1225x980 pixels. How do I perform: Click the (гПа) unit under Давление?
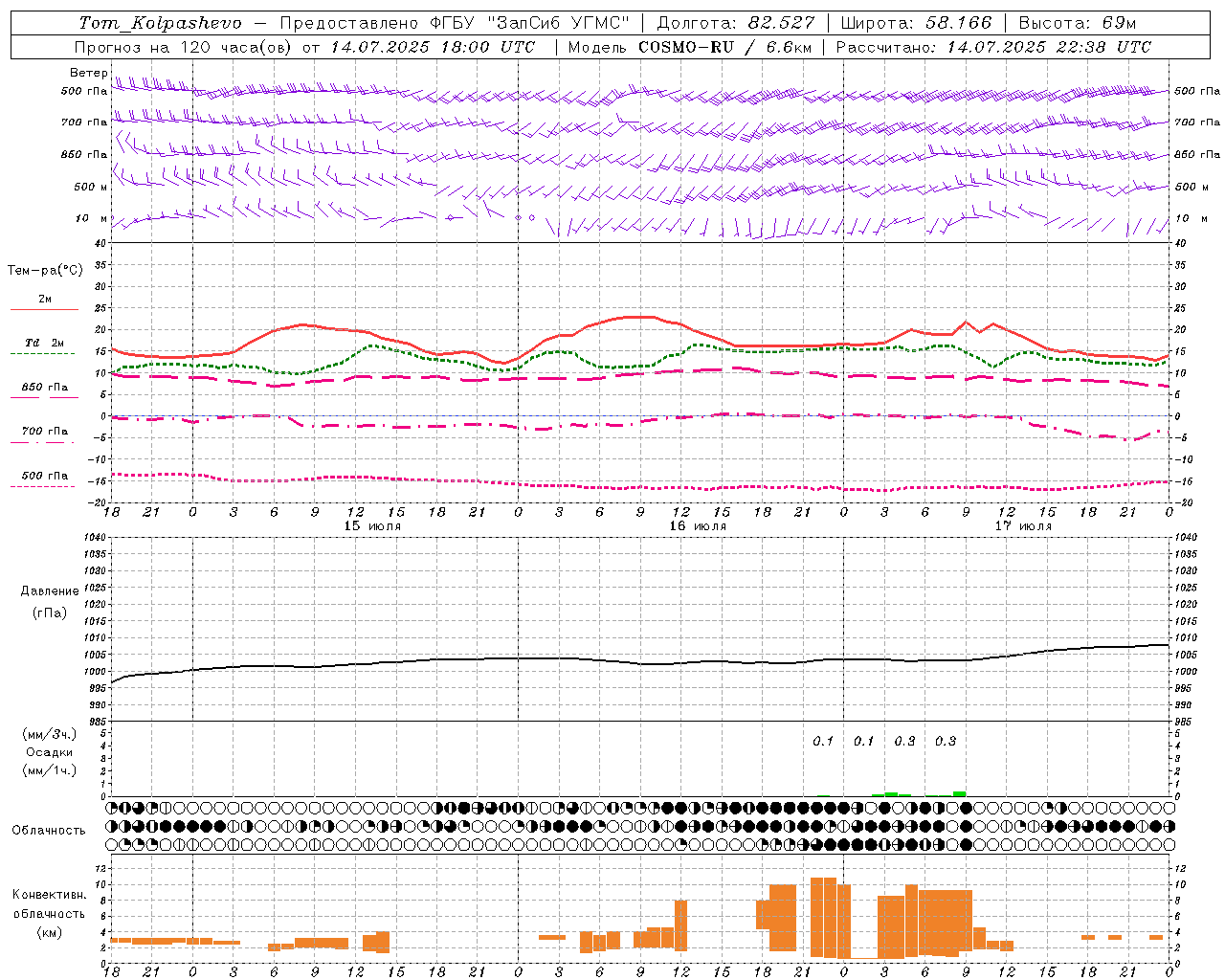(x=50, y=613)
